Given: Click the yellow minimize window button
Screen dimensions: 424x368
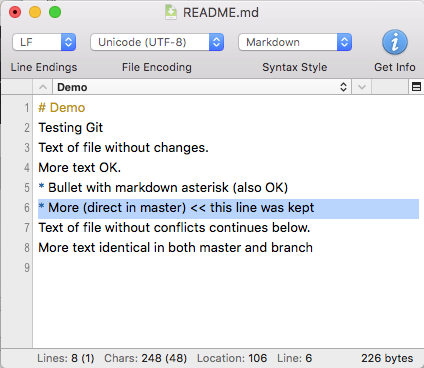Looking at the screenshot, I should pyautogui.click(x=35, y=12).
